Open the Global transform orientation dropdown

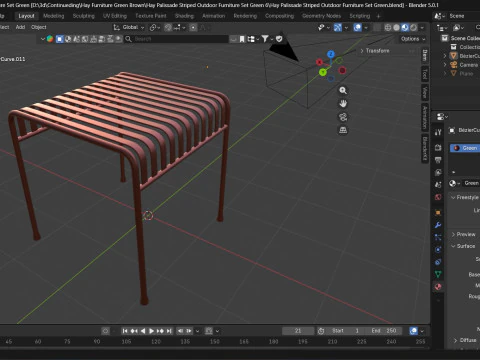[x=129, y=27]
